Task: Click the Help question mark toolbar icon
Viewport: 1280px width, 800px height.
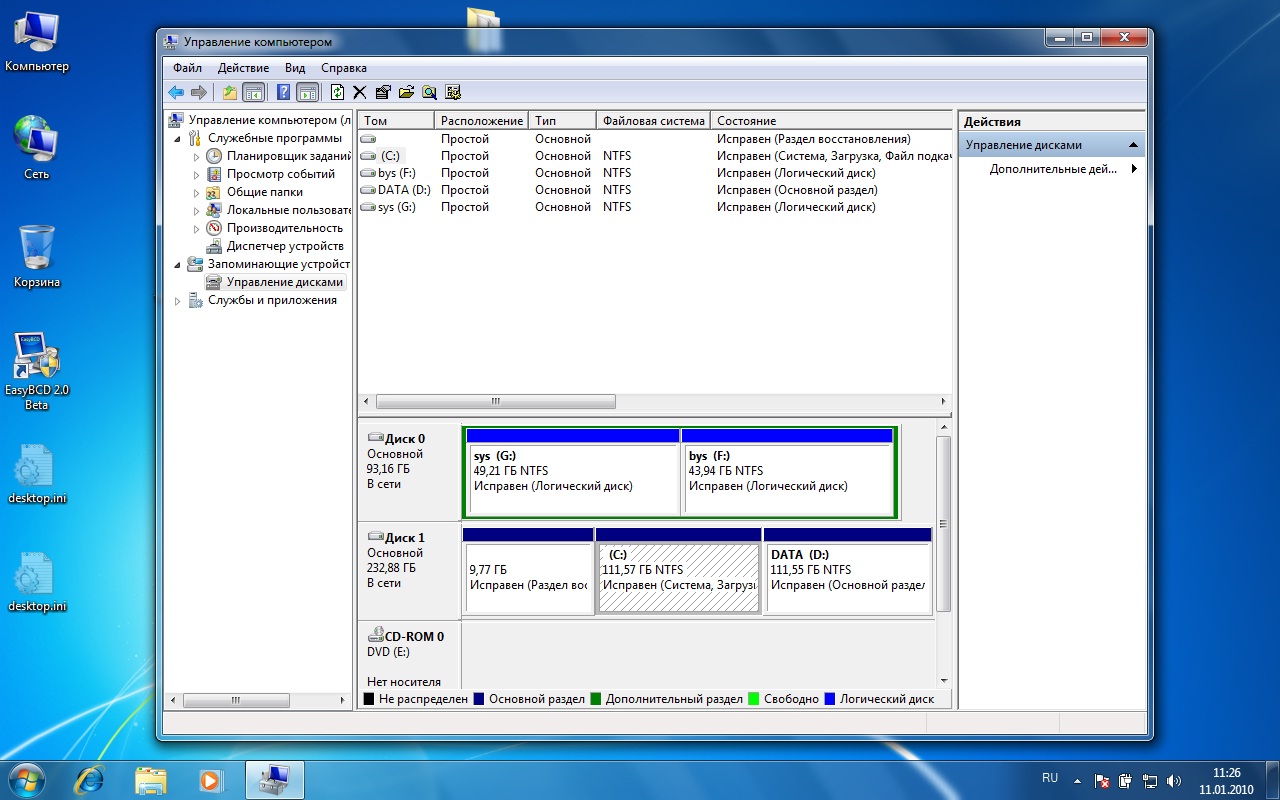Action: pos(284,92)
